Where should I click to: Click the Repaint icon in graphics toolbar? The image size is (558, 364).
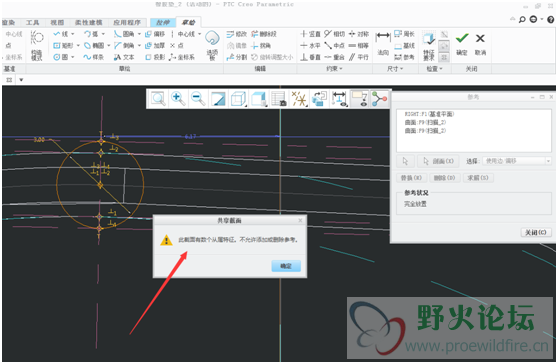click(x=218, y=99)
